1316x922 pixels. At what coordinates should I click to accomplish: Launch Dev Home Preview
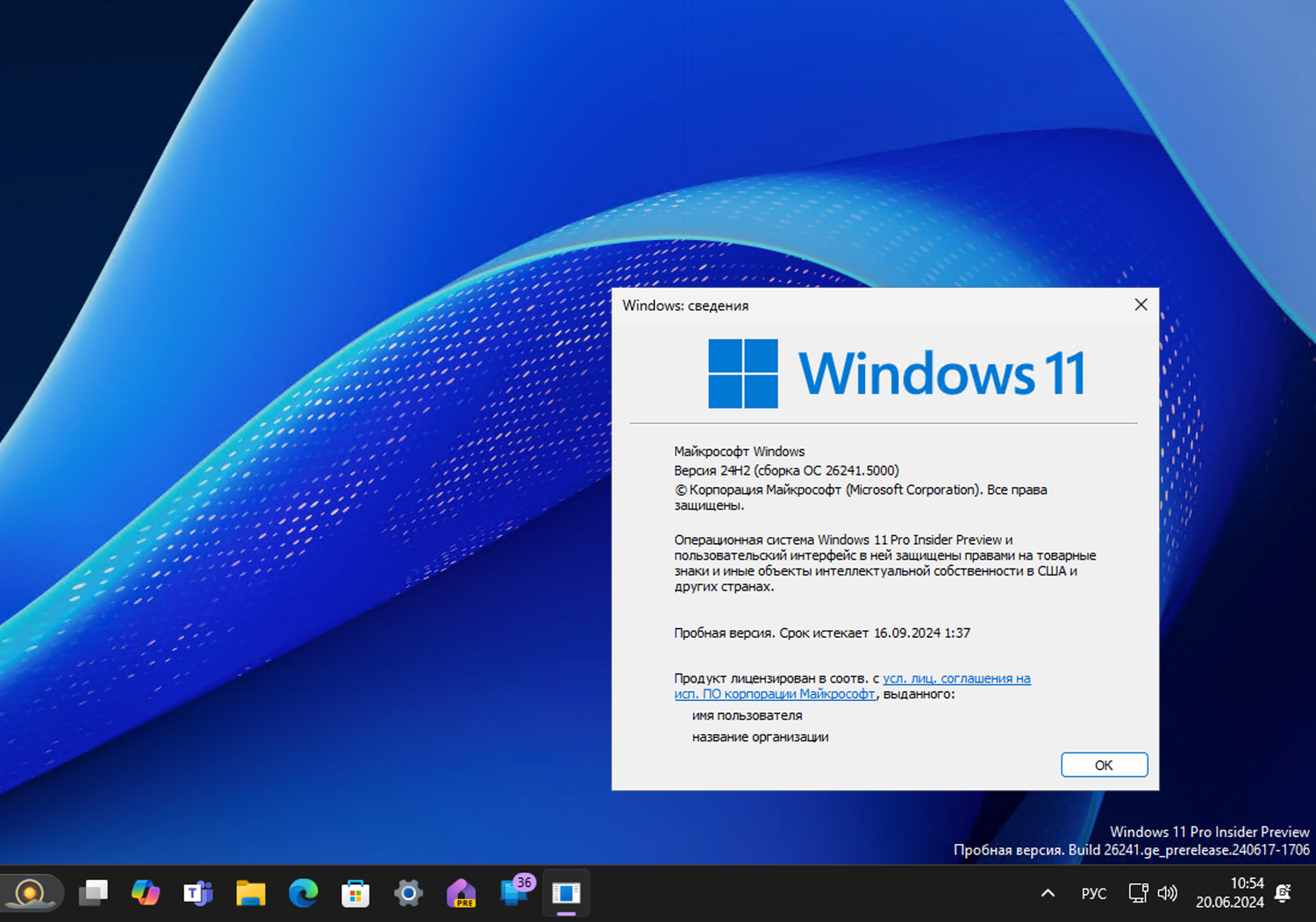461,893
